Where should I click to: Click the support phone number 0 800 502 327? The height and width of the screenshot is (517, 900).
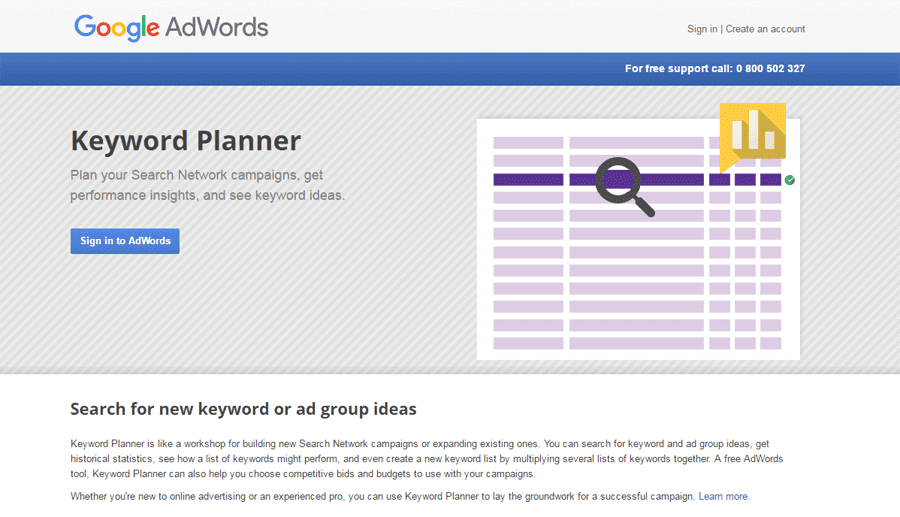770,69
